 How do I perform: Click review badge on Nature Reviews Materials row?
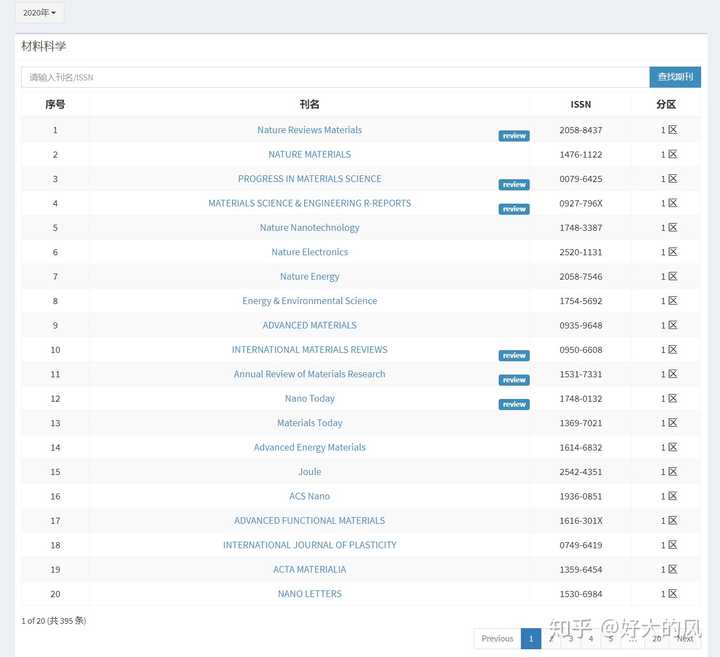point(514,136)
